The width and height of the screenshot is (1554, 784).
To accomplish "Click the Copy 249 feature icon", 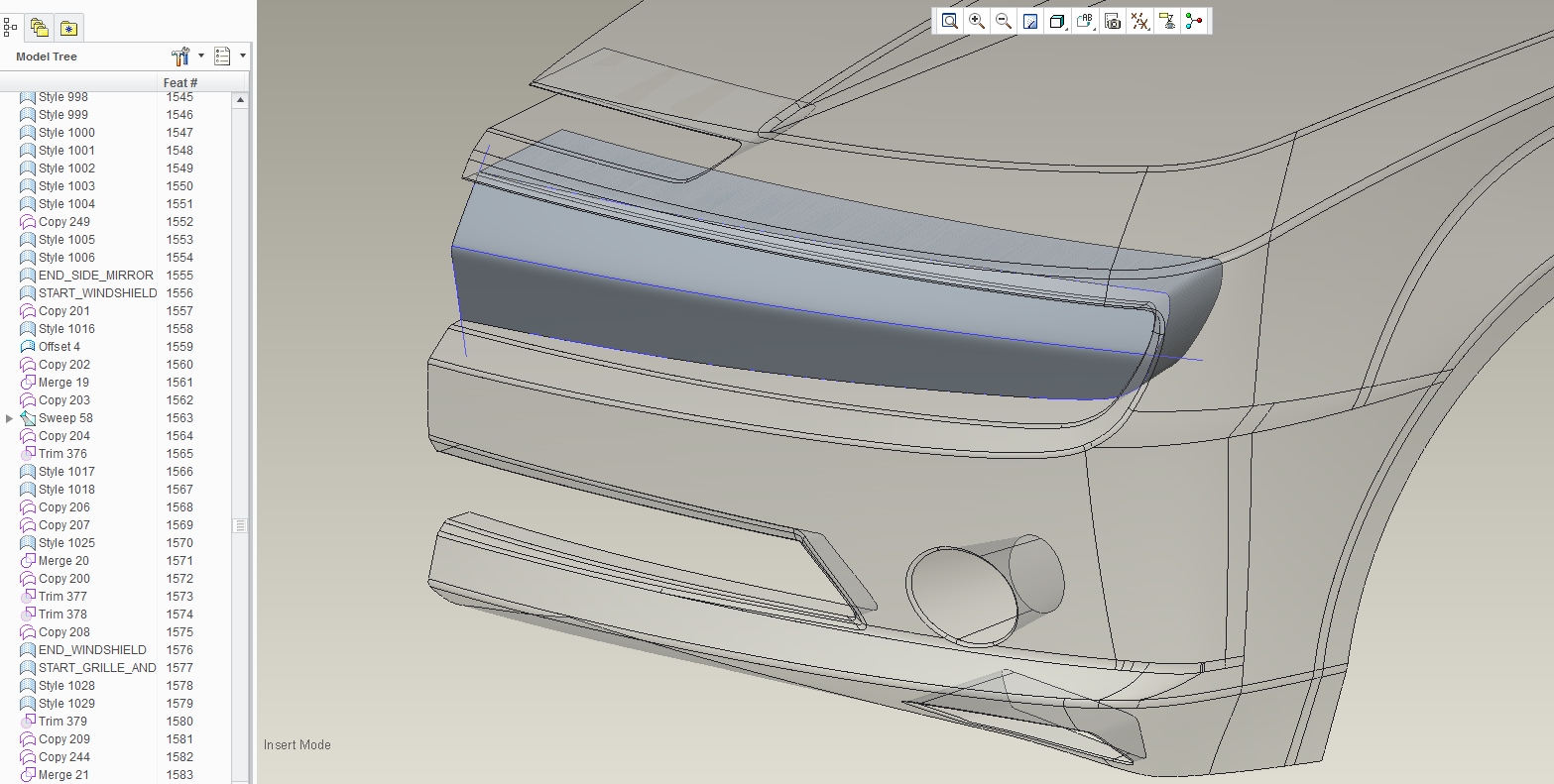I will point(28,222).
